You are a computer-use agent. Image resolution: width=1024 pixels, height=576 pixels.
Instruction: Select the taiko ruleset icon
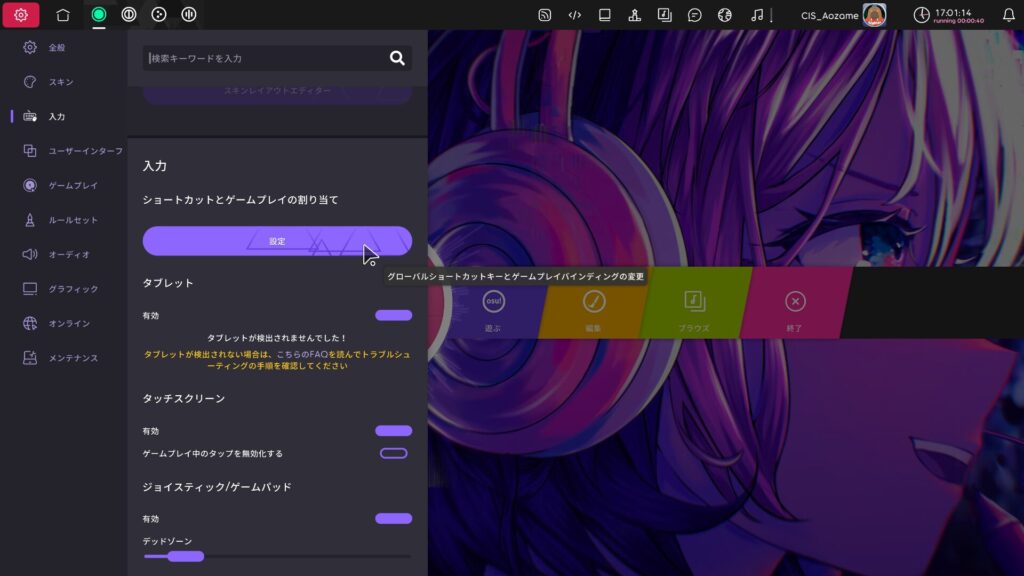click(x=129, y=14)
